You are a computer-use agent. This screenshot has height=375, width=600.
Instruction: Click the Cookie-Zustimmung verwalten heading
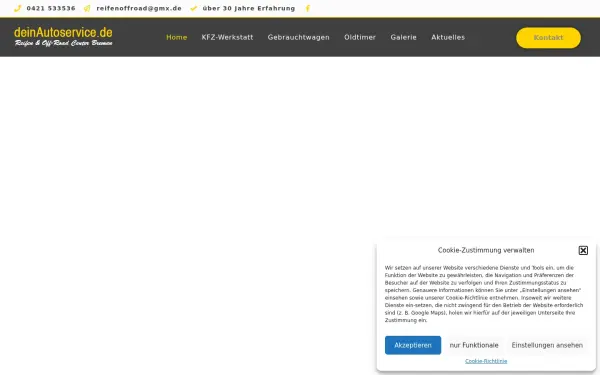[486, 250]
